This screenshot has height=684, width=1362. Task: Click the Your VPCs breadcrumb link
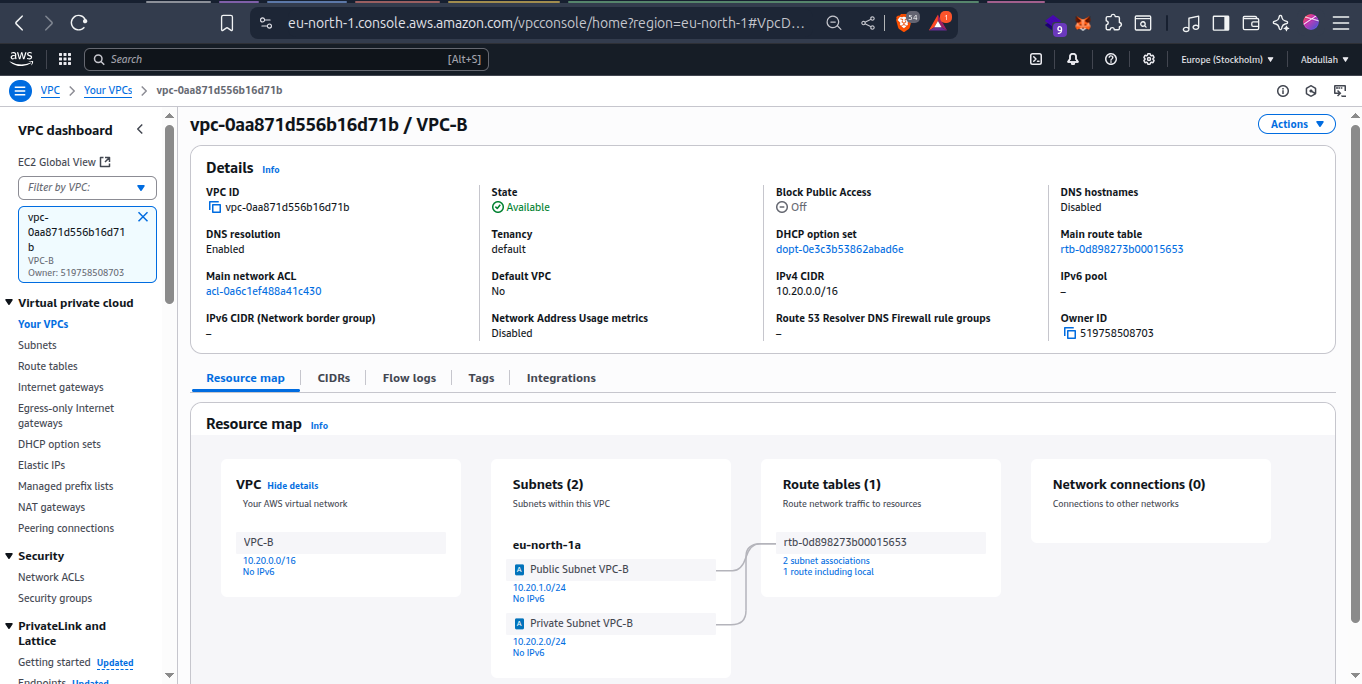point(108,91)
